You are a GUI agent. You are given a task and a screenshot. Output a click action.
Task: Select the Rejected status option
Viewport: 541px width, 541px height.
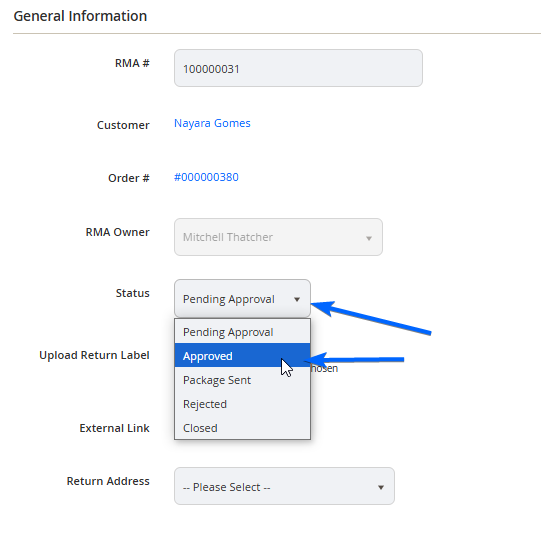coord(242,404)
